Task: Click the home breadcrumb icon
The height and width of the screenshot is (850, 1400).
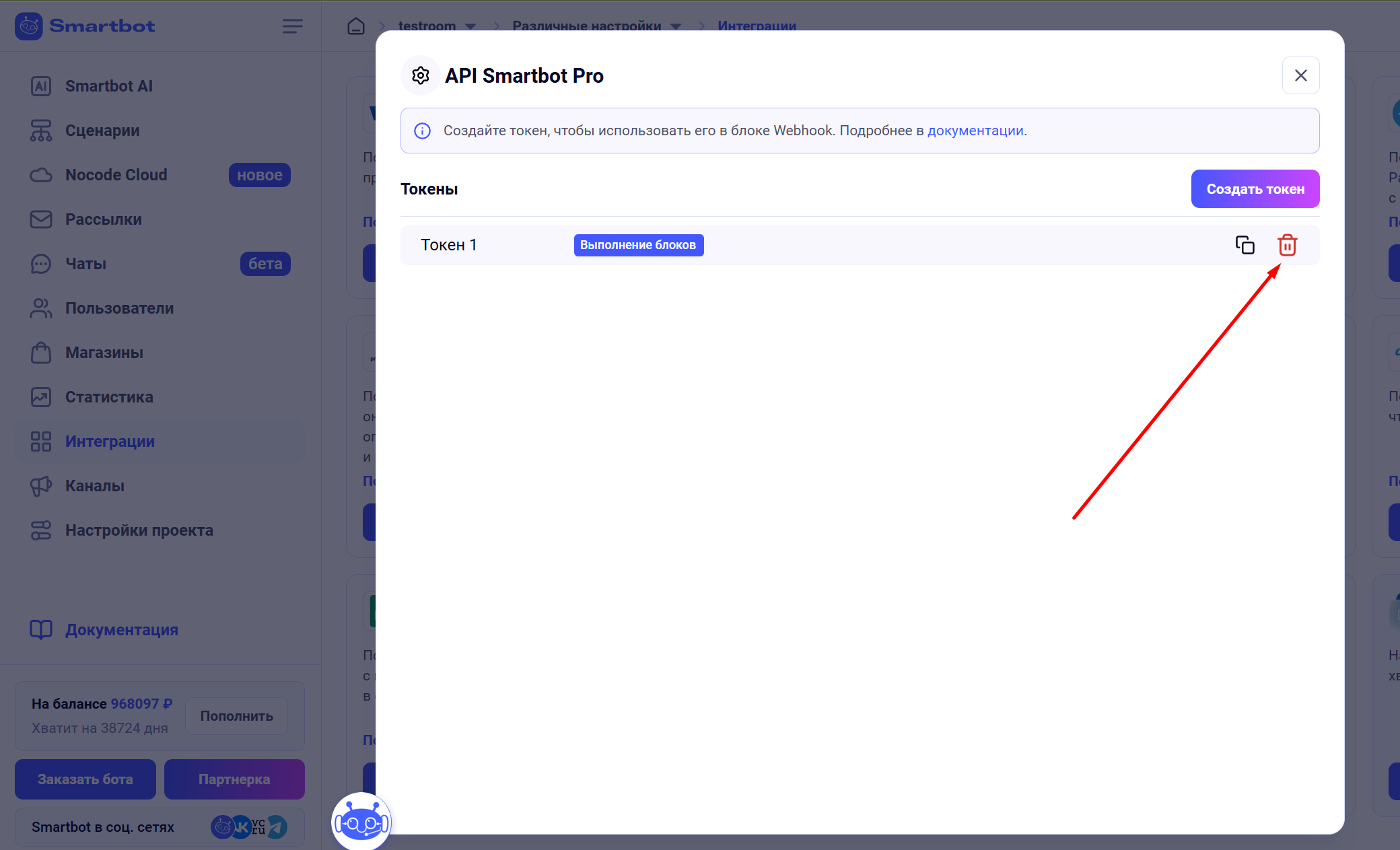Action: coord(356,26)
